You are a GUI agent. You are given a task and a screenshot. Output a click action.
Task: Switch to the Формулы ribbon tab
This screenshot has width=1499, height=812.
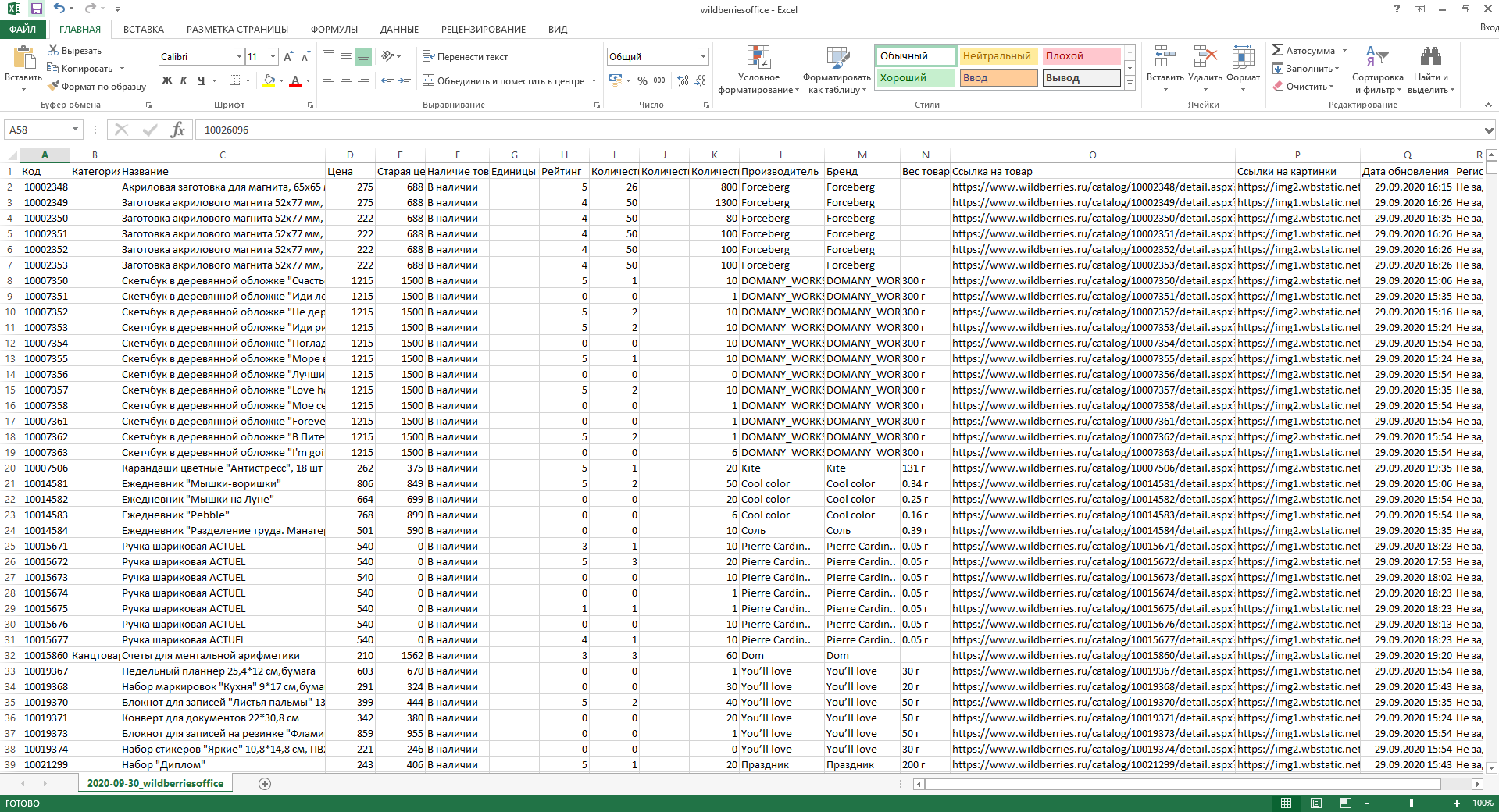click(x=334, y=30)
